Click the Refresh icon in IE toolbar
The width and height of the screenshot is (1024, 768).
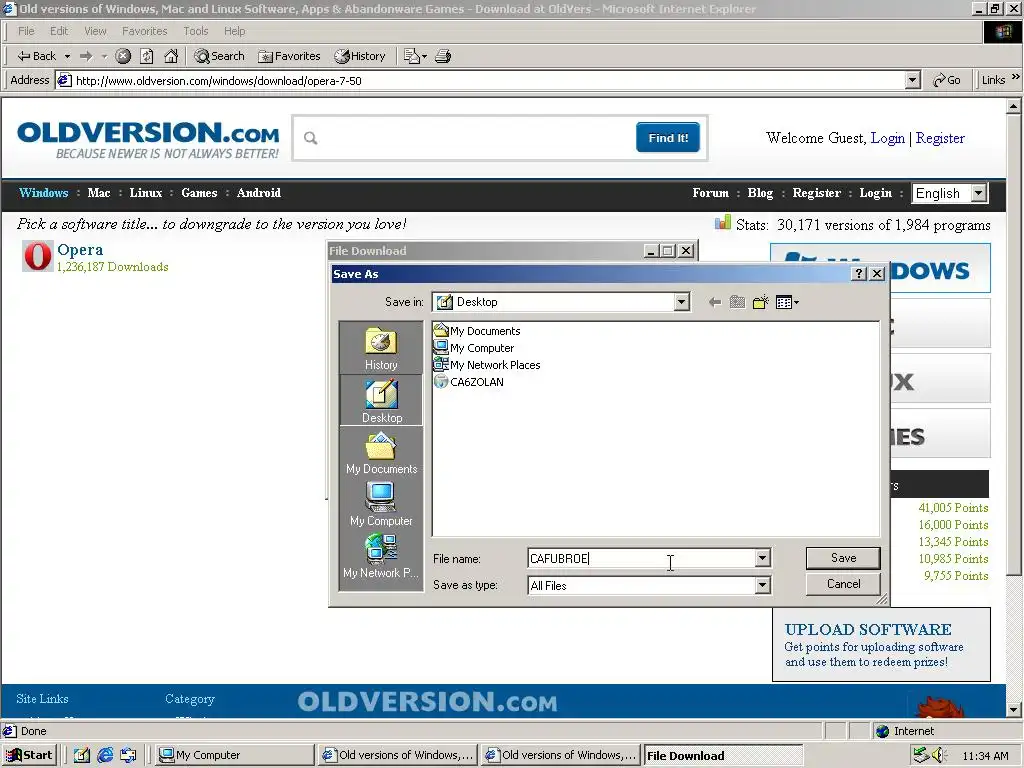[147, 56]
